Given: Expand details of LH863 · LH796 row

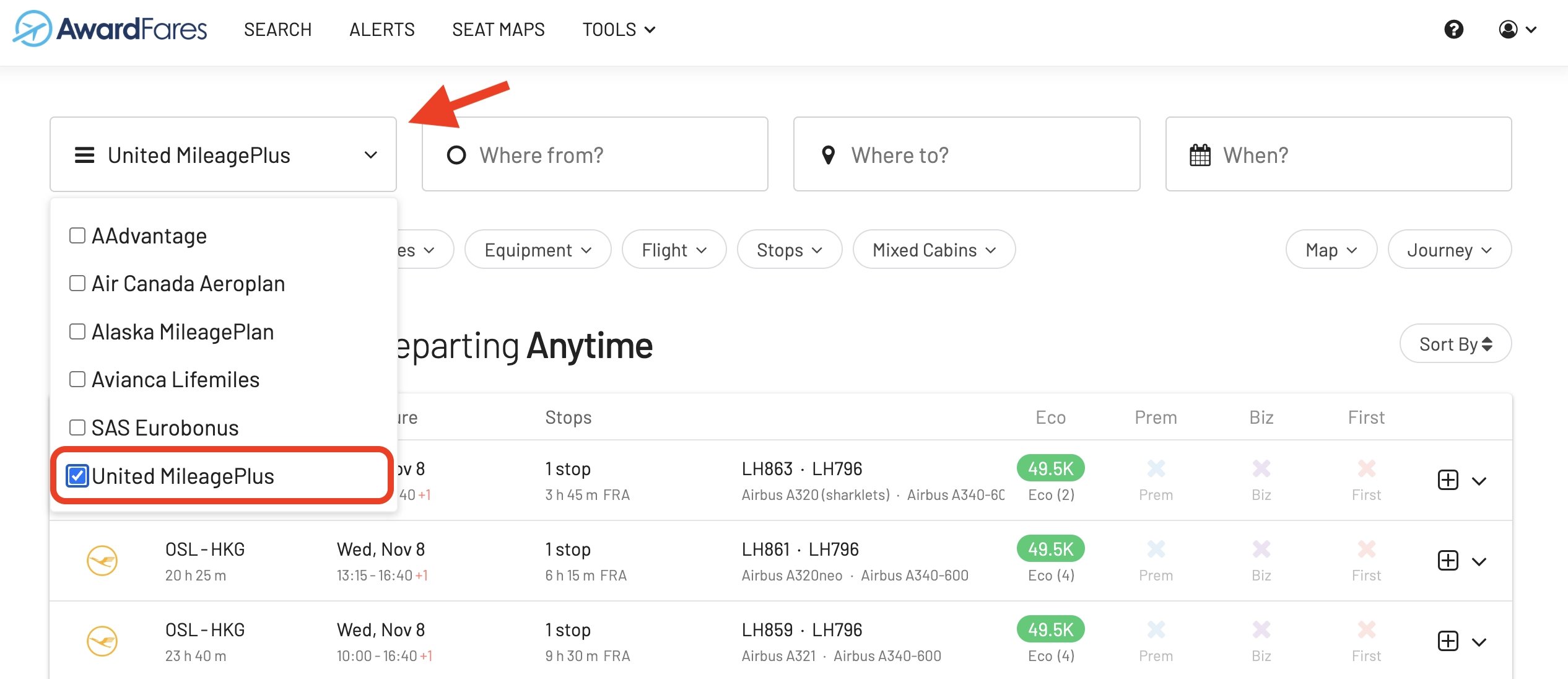Looking at the screenshot, I should point(1479,481).
